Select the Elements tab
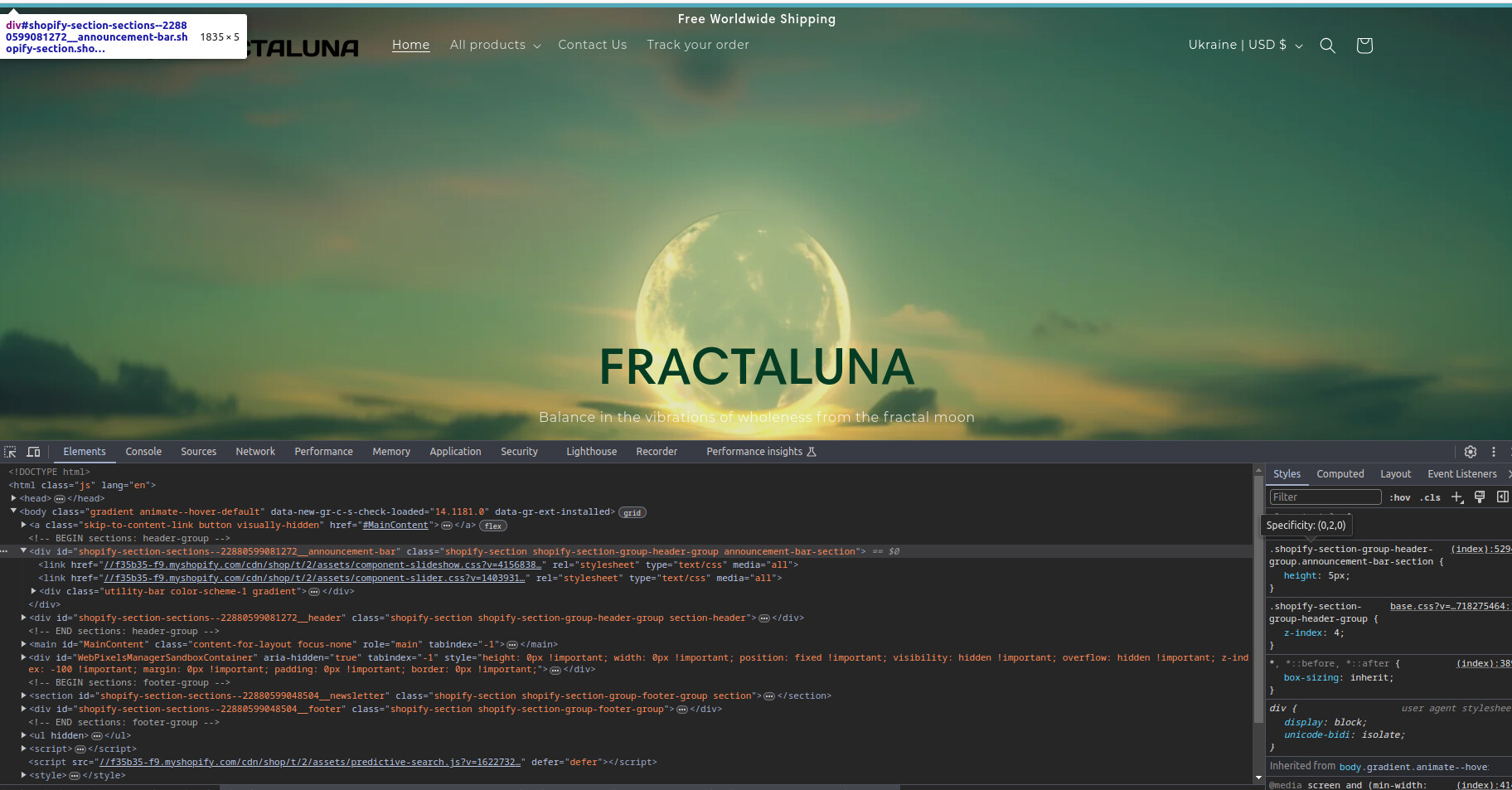This screenshot has width=1512, height=790. point(85,452)
